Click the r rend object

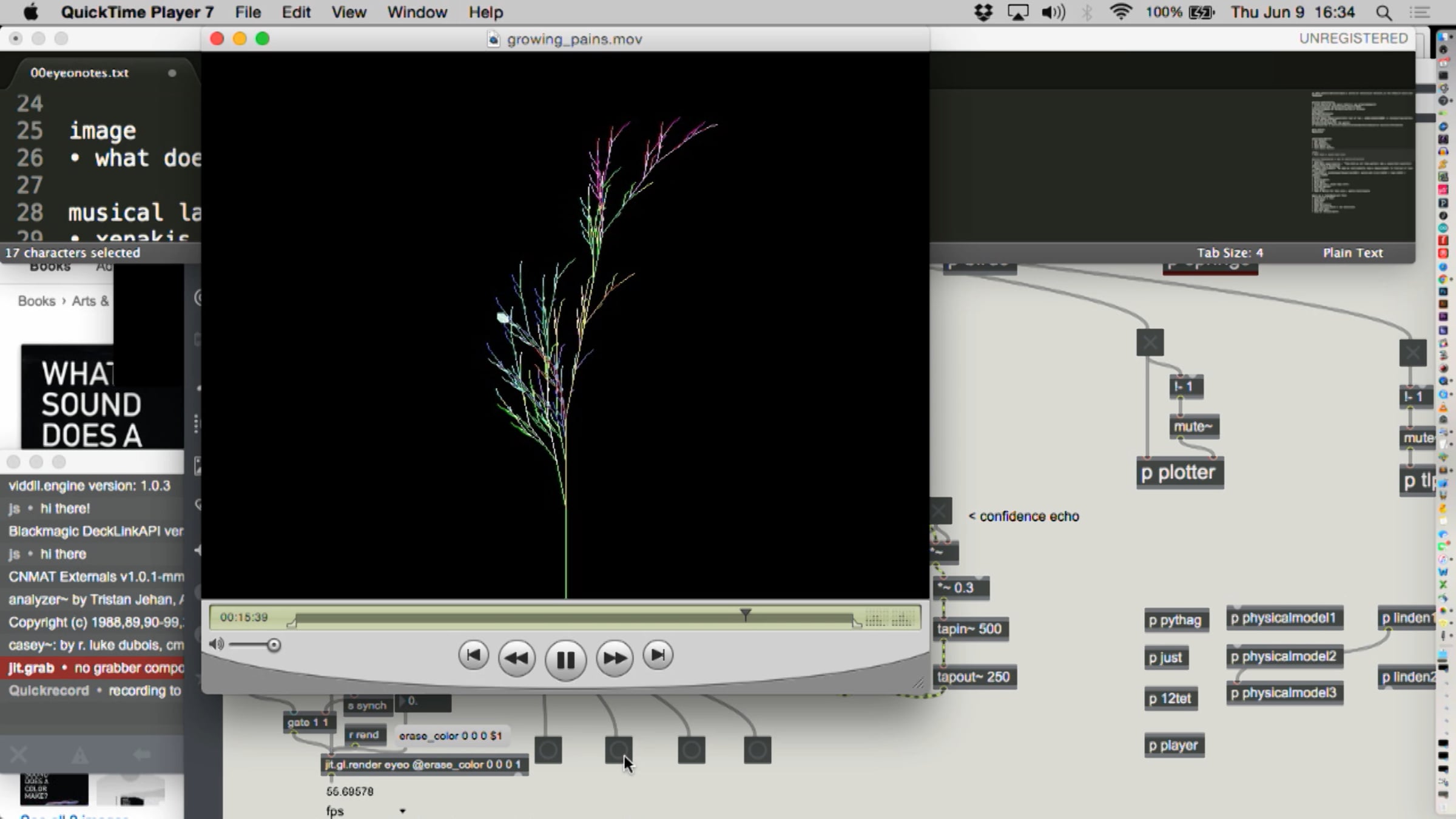click(364, 735)
